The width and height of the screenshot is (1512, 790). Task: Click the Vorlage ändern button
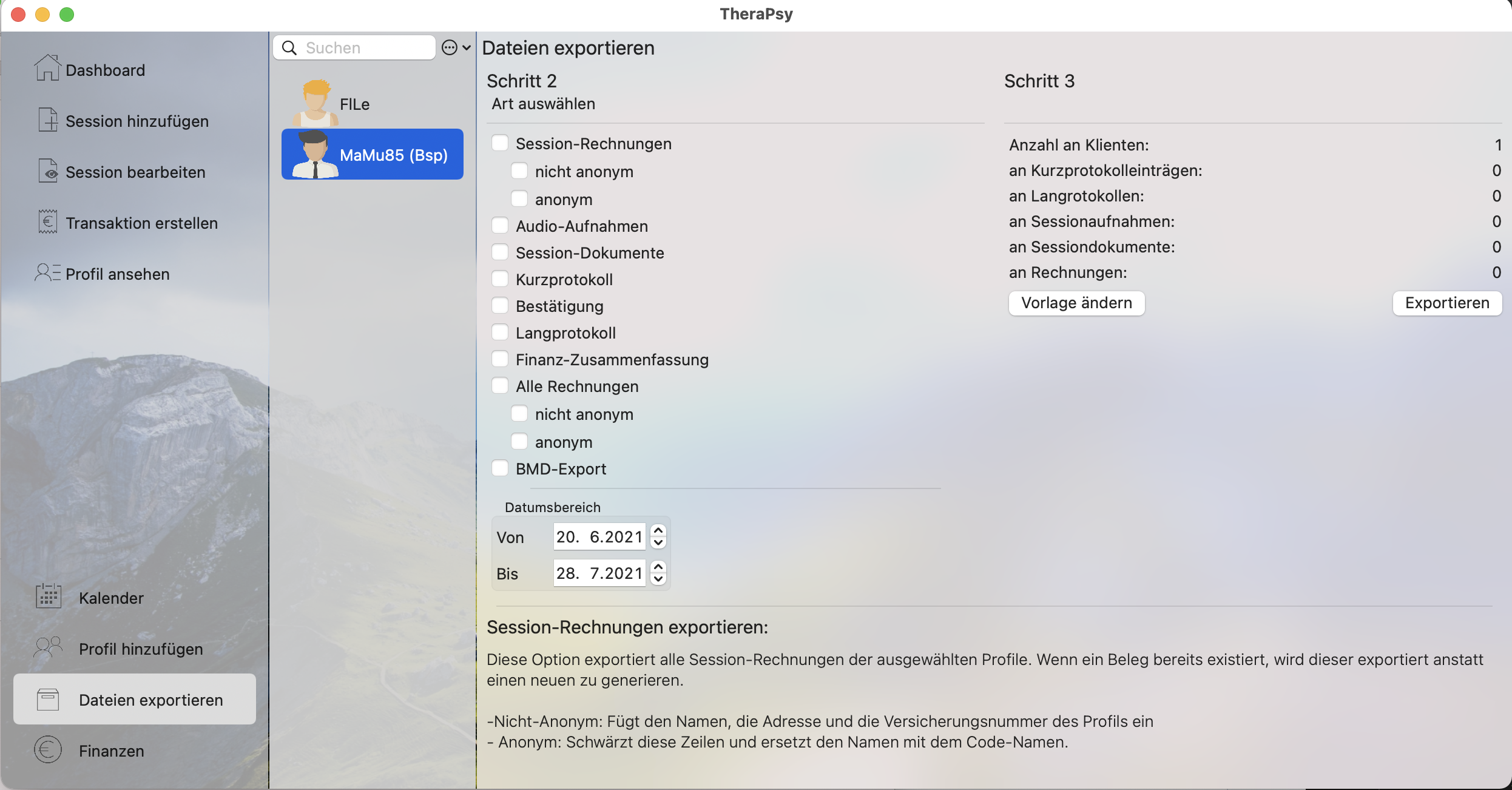click(1076, 303)
